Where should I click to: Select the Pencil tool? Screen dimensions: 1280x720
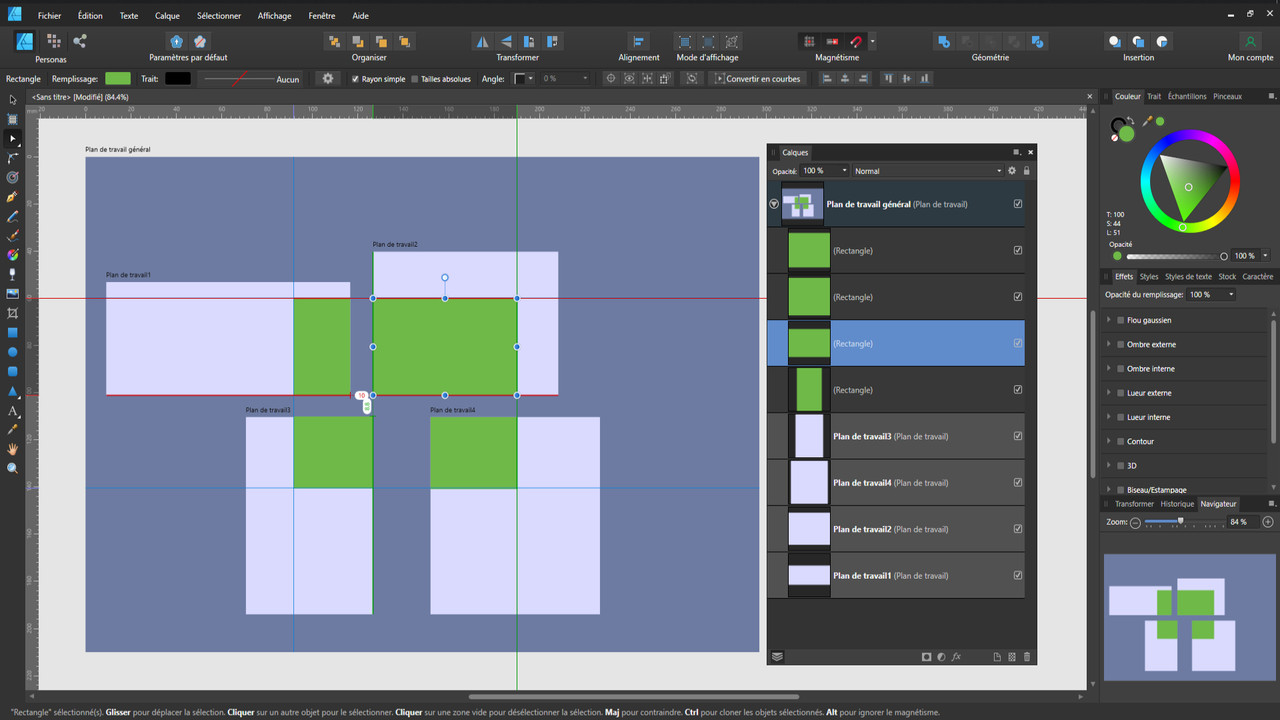13,216
